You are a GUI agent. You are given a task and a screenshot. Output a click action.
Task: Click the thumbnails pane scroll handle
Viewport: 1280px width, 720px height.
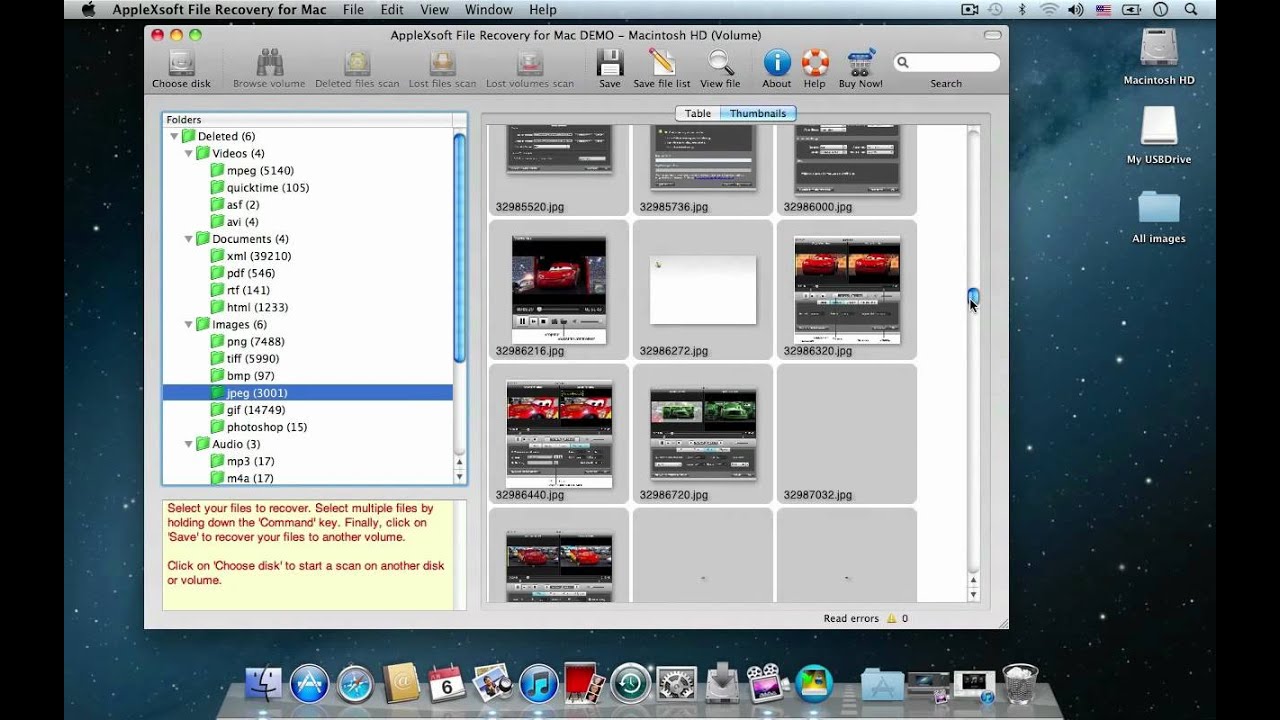click(974, 297)
